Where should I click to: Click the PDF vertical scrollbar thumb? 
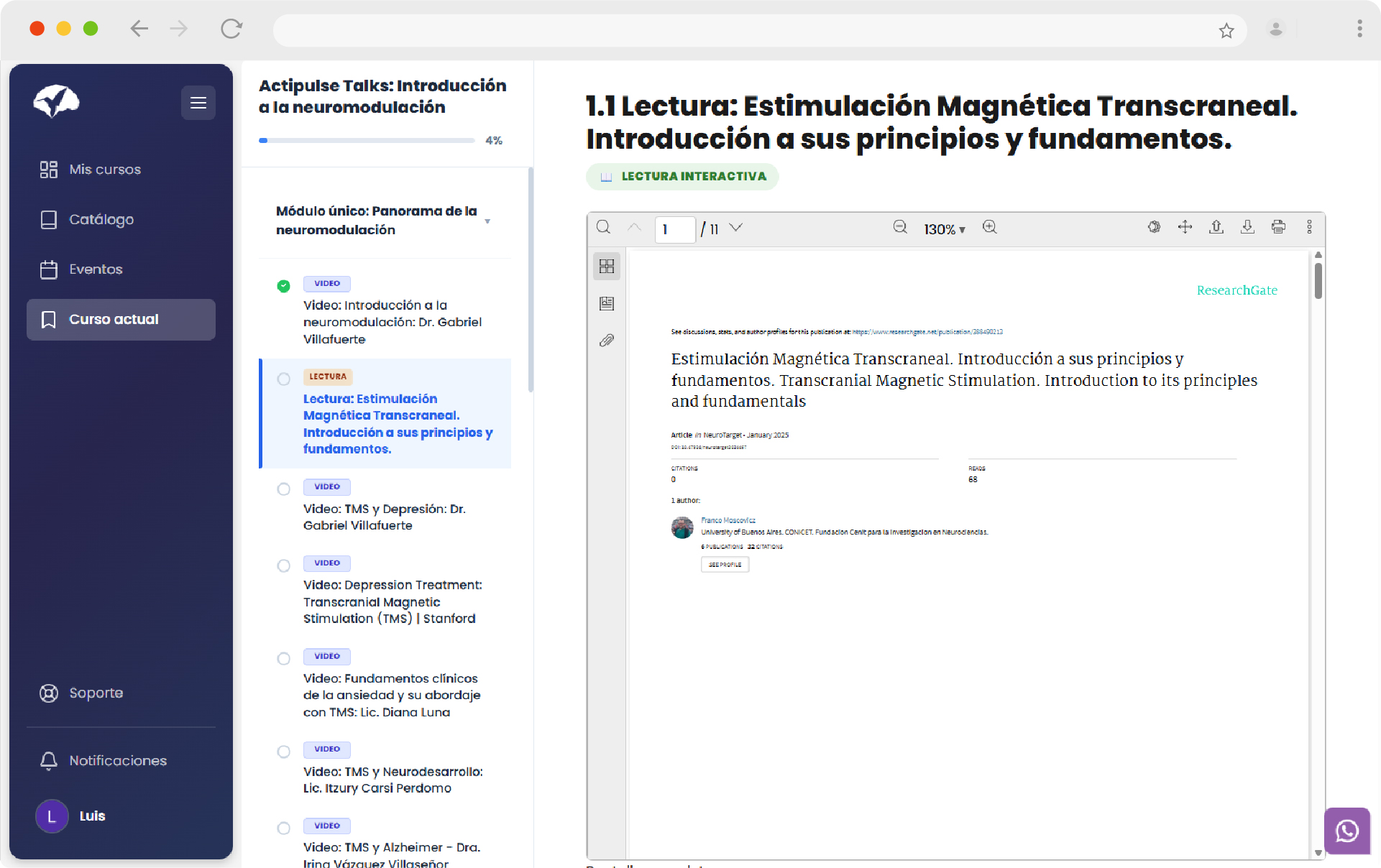point(1318,281)
